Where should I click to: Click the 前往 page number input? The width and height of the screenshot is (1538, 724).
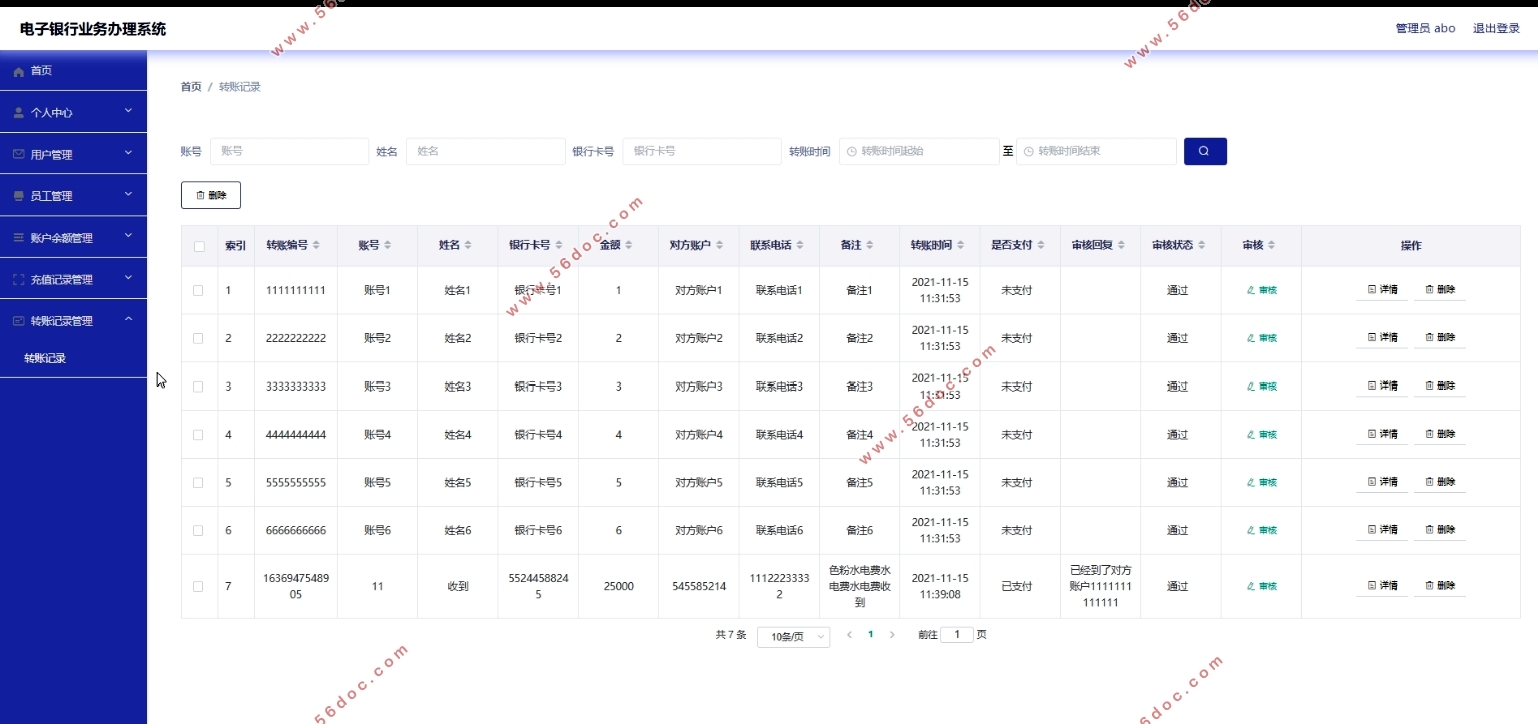[x=957, y=634]
